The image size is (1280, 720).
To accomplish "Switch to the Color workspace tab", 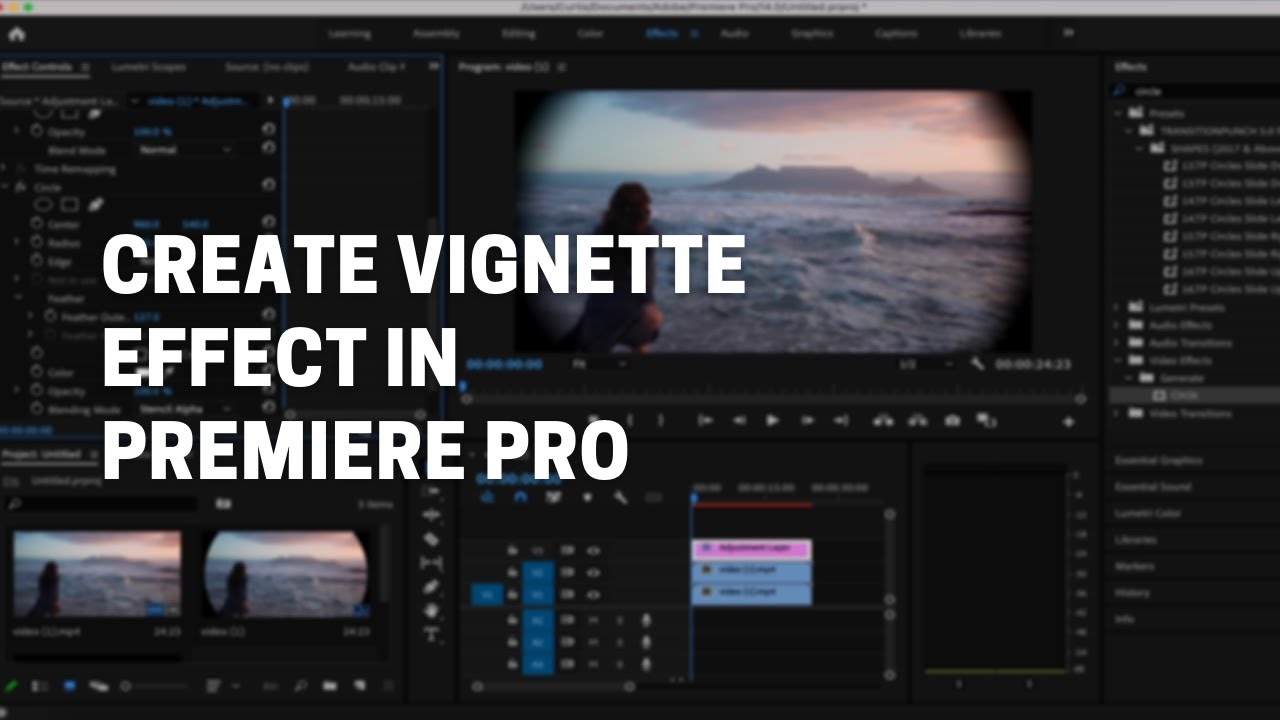I will (590, 34).
